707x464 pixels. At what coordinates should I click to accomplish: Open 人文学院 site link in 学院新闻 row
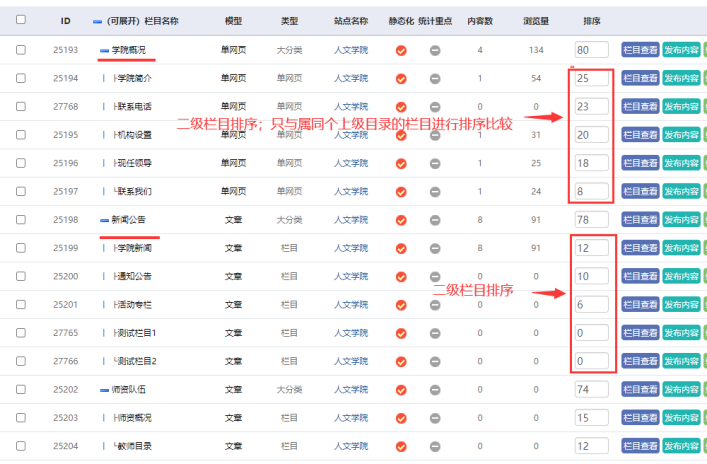pos(350,247)
